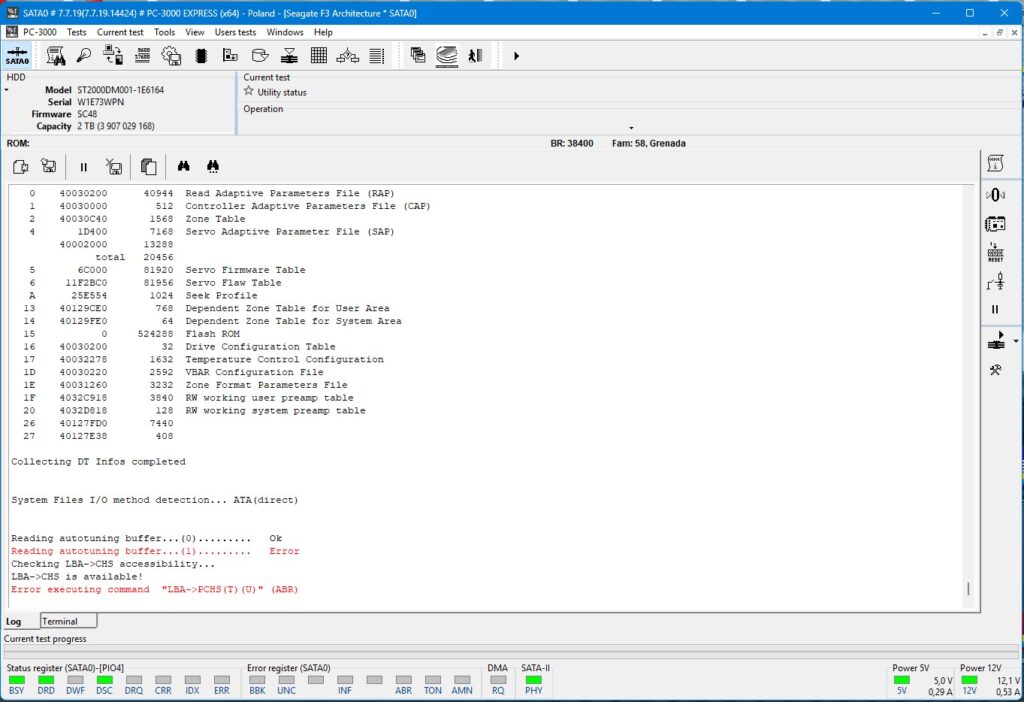Click the Current test progress bar

pos(511,651)
